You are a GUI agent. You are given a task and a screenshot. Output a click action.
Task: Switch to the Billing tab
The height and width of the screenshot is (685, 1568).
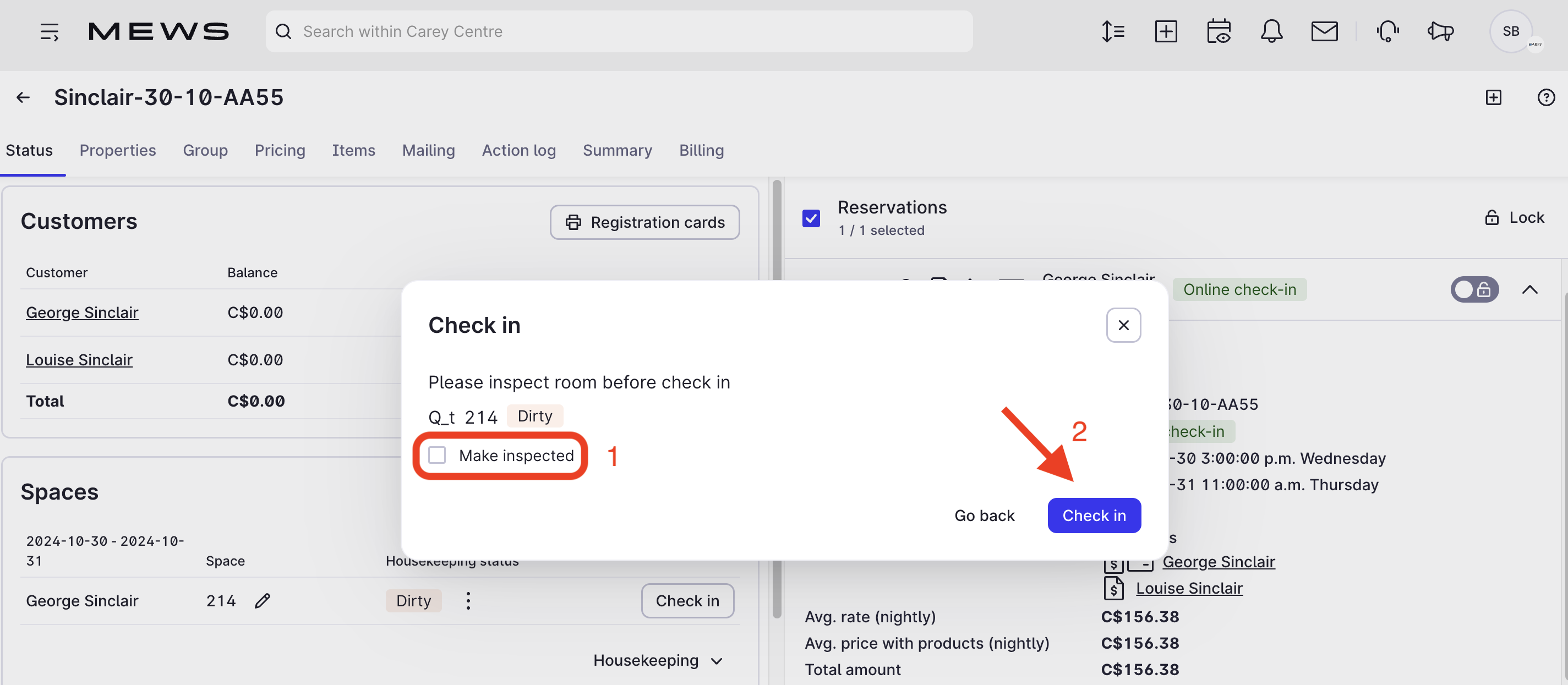click(701, 150)
